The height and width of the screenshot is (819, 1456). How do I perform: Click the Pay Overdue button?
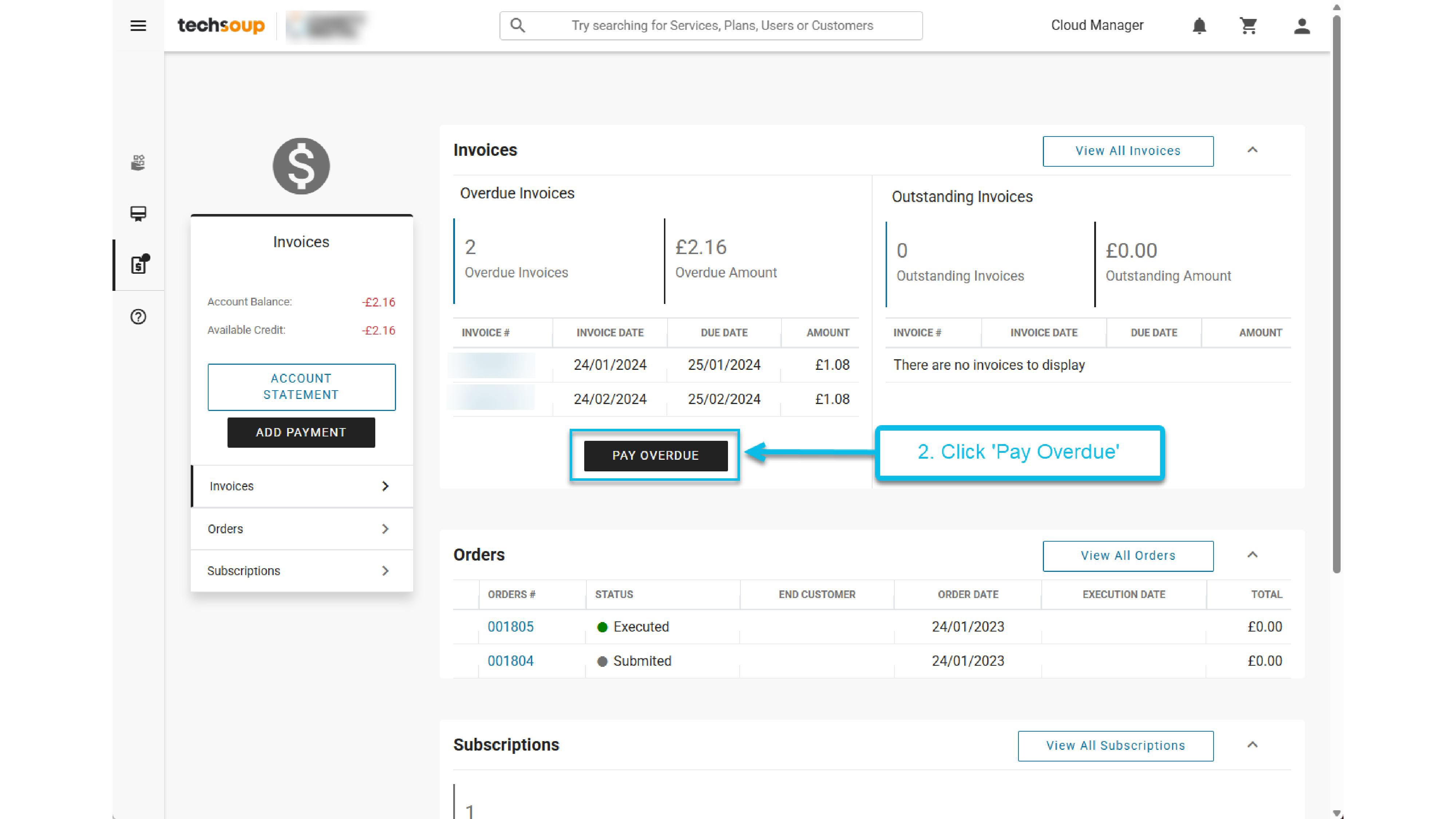(656, 456)
